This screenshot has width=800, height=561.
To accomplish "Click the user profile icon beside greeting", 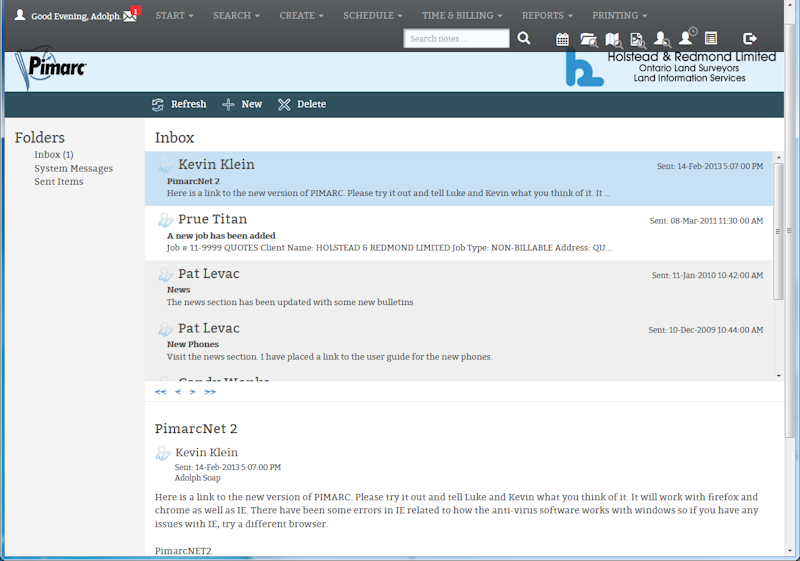I will [20, 14].
